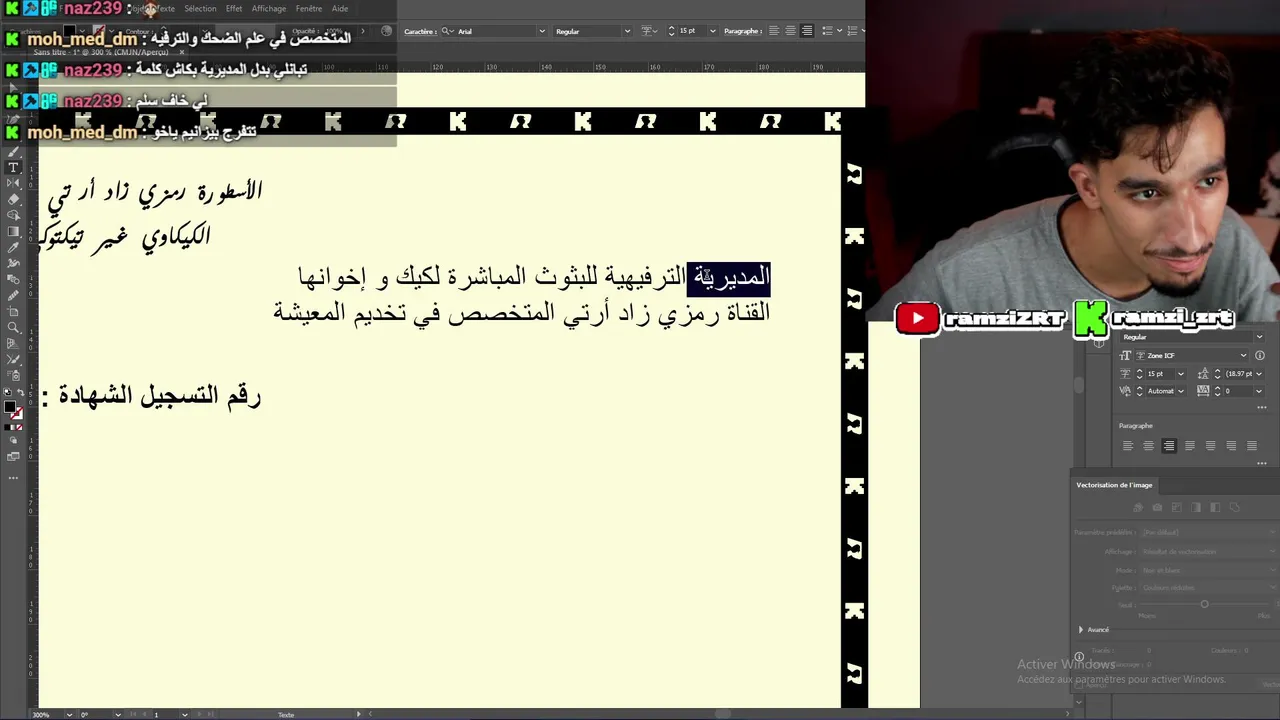This screenshot has height=720, width=1280.
Task: Click the Caractère label link
Action: click(419, 31)
